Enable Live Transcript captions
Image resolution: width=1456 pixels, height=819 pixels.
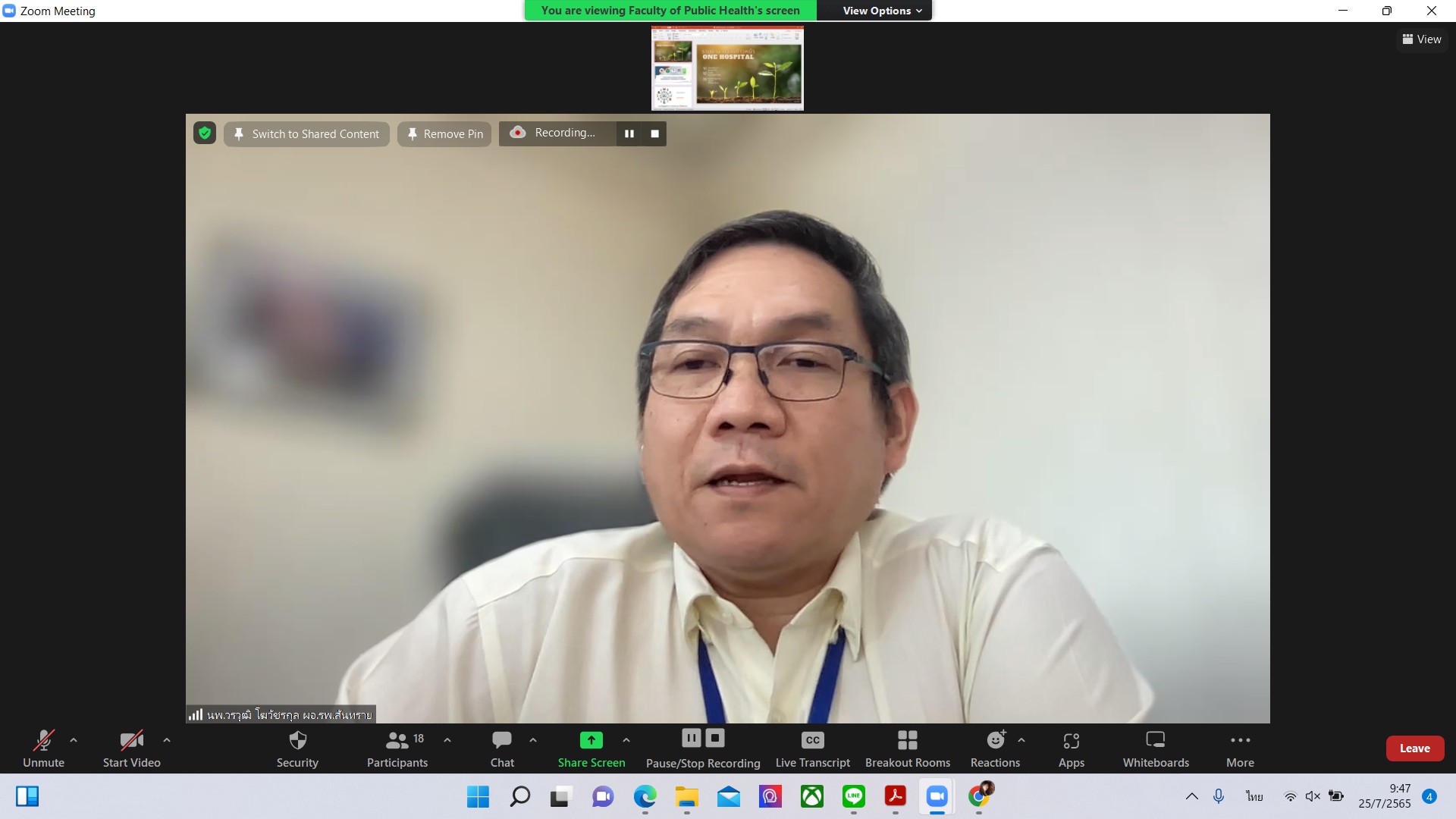[812, 748]
